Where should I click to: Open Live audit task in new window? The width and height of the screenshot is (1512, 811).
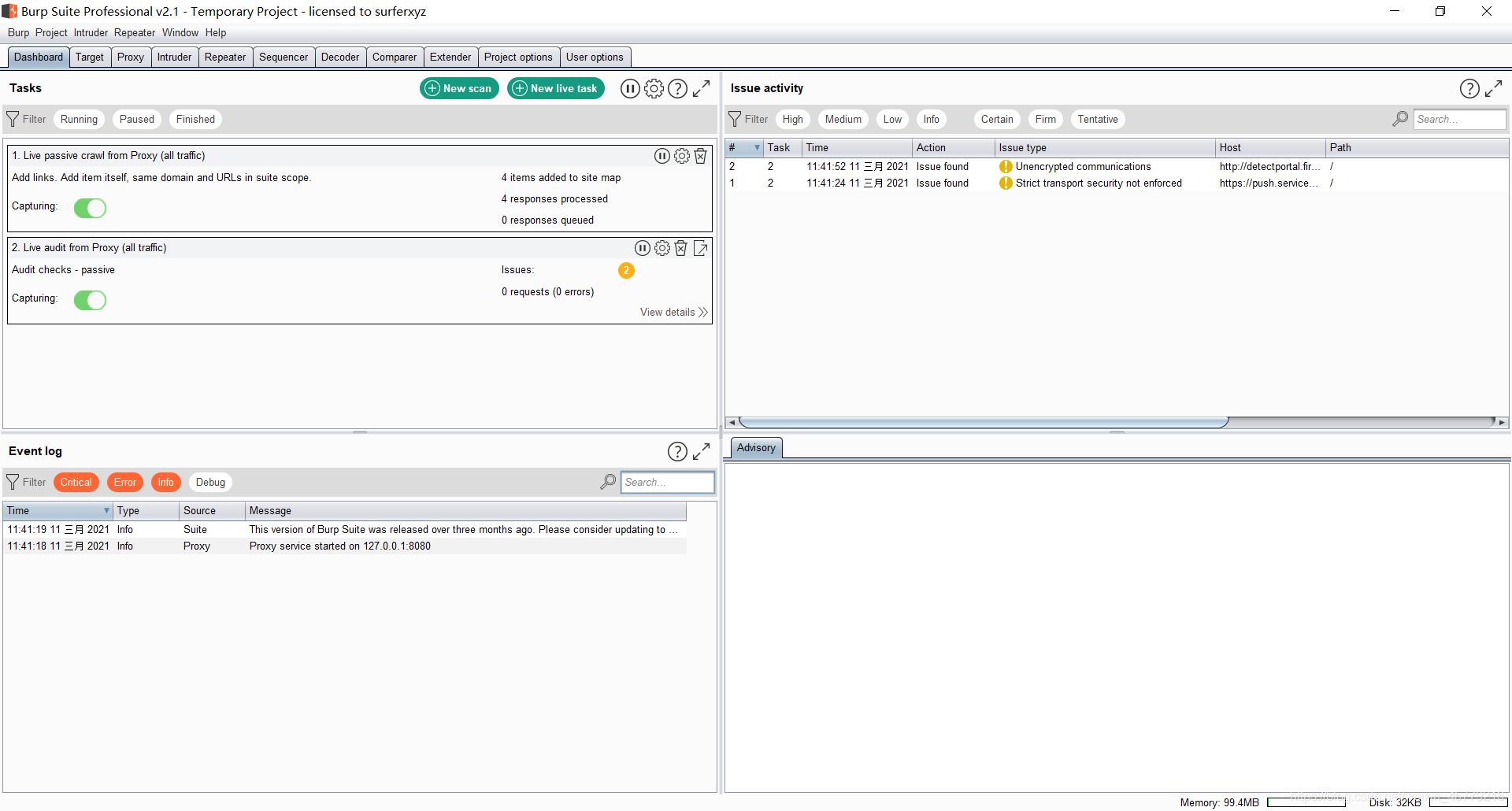(700, 248)
